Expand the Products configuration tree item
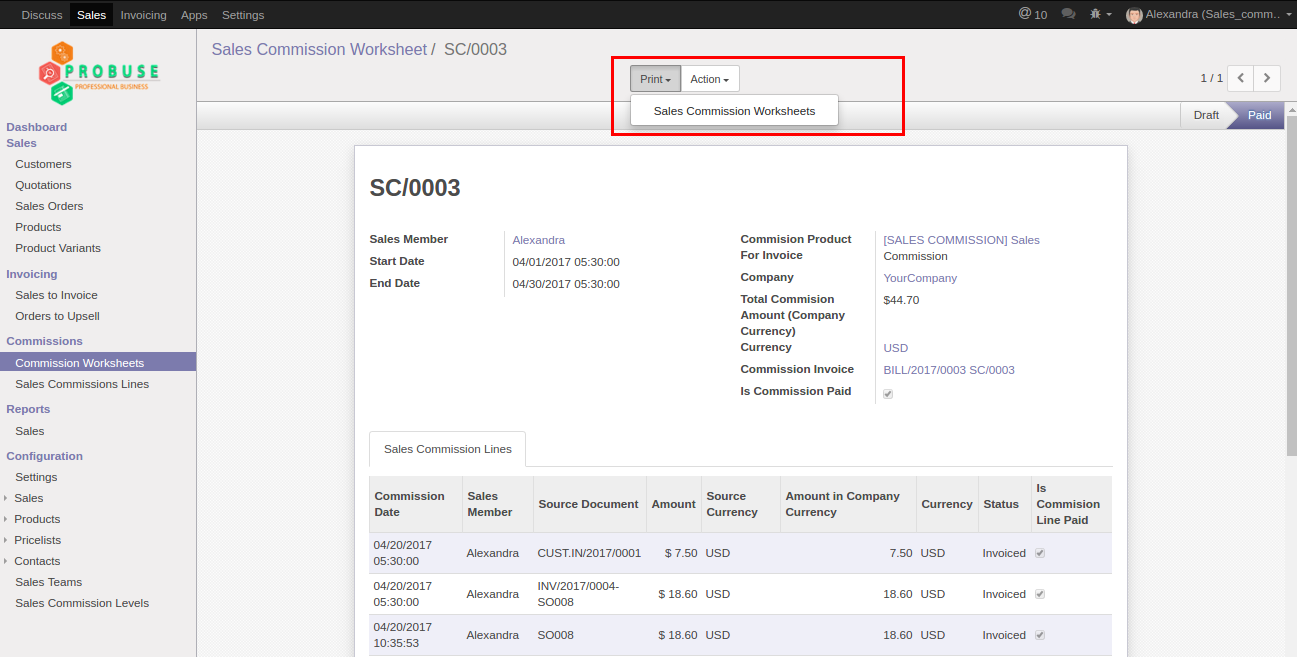Viewport: 1297px width, 657px height. coord(37,519)
